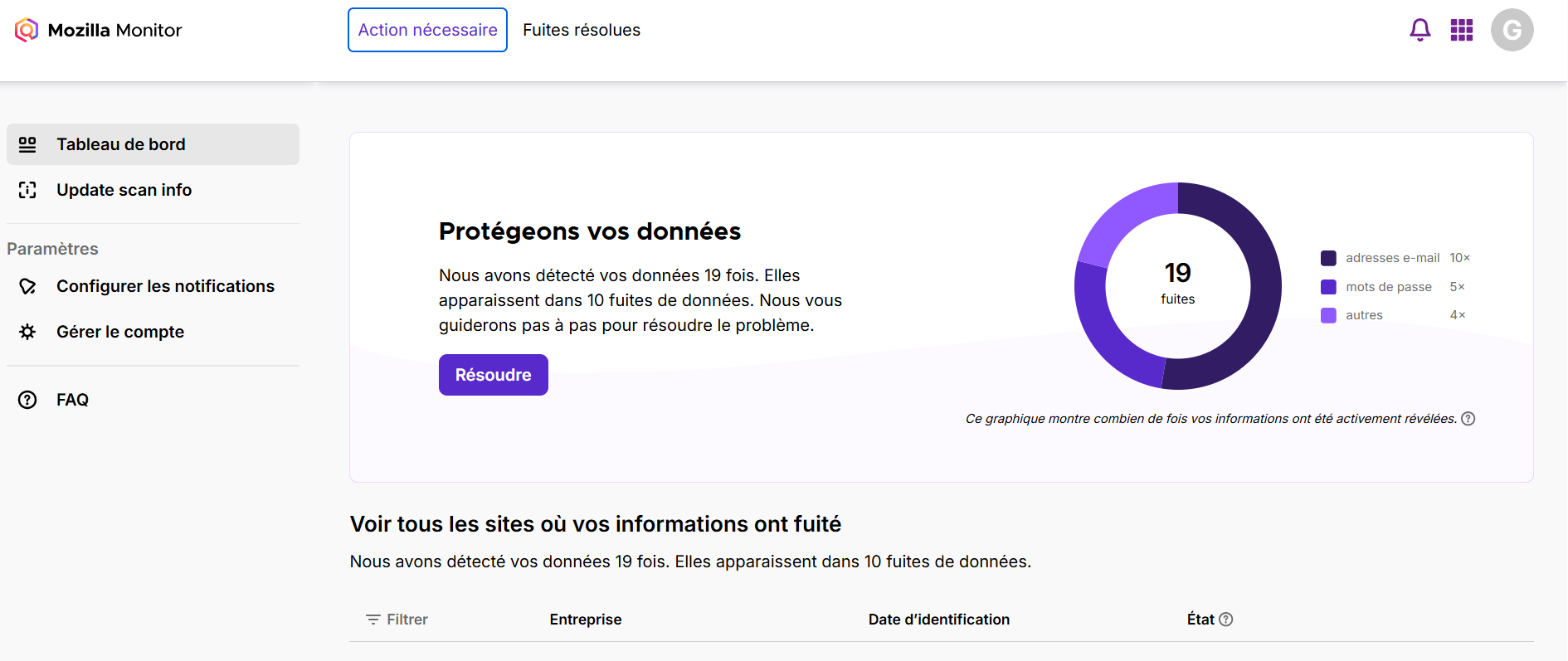Click the adresses e-mail legend swatch

(x=1328, y=258)
